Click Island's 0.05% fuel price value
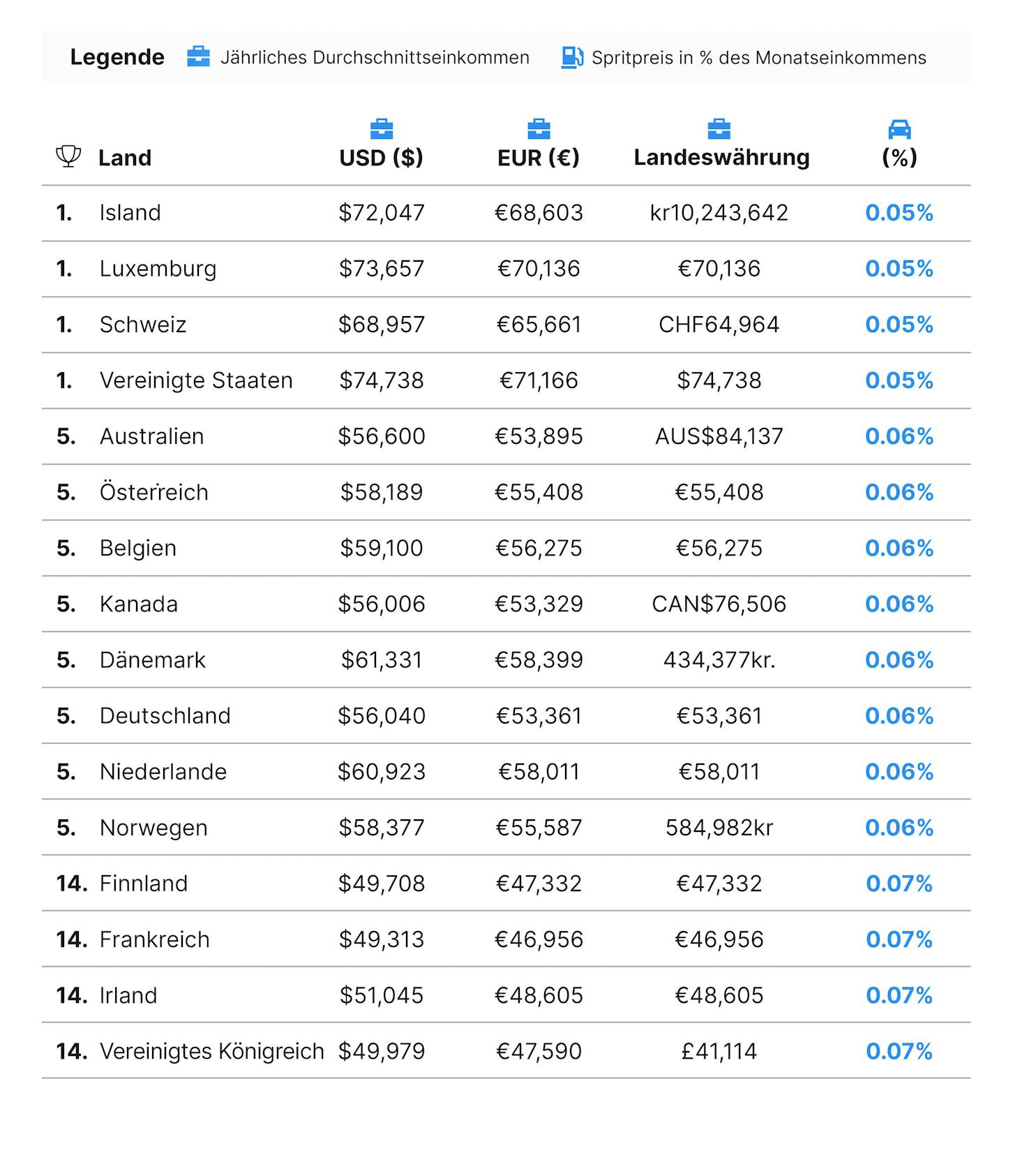Viewport: 1013px width, 1176px height. pos(899,213)
